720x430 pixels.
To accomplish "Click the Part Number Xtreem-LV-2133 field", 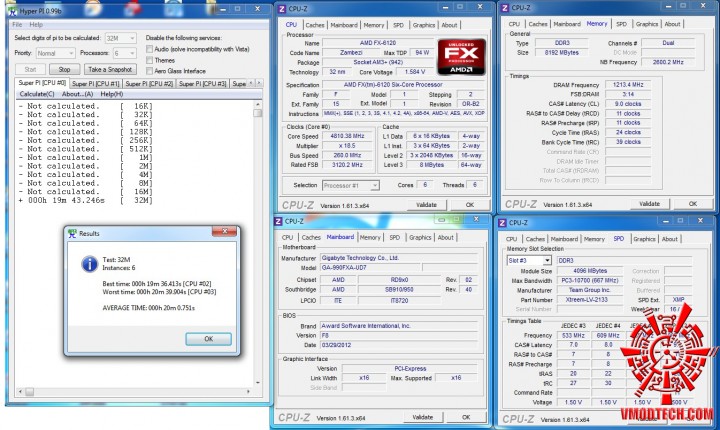I will (x=590, y=300).
